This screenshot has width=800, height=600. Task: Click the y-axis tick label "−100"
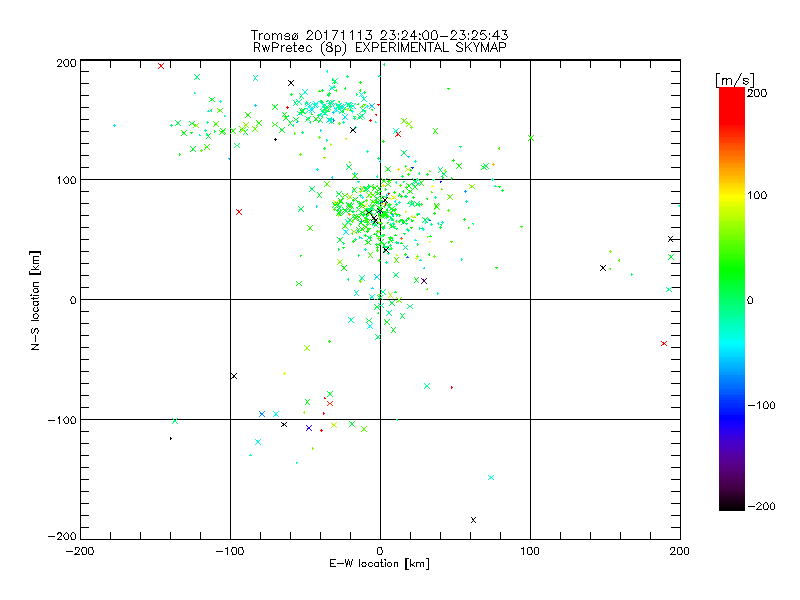(62, 420)
